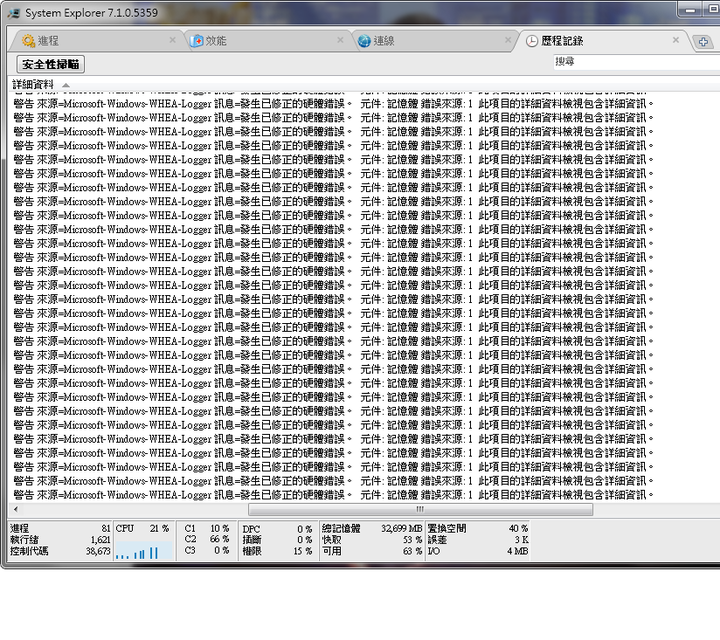Image resolution: width=720 pixels, height=640 pixels.
Task: Click the left scroll arrow
Action: click(x=16, y=509)
